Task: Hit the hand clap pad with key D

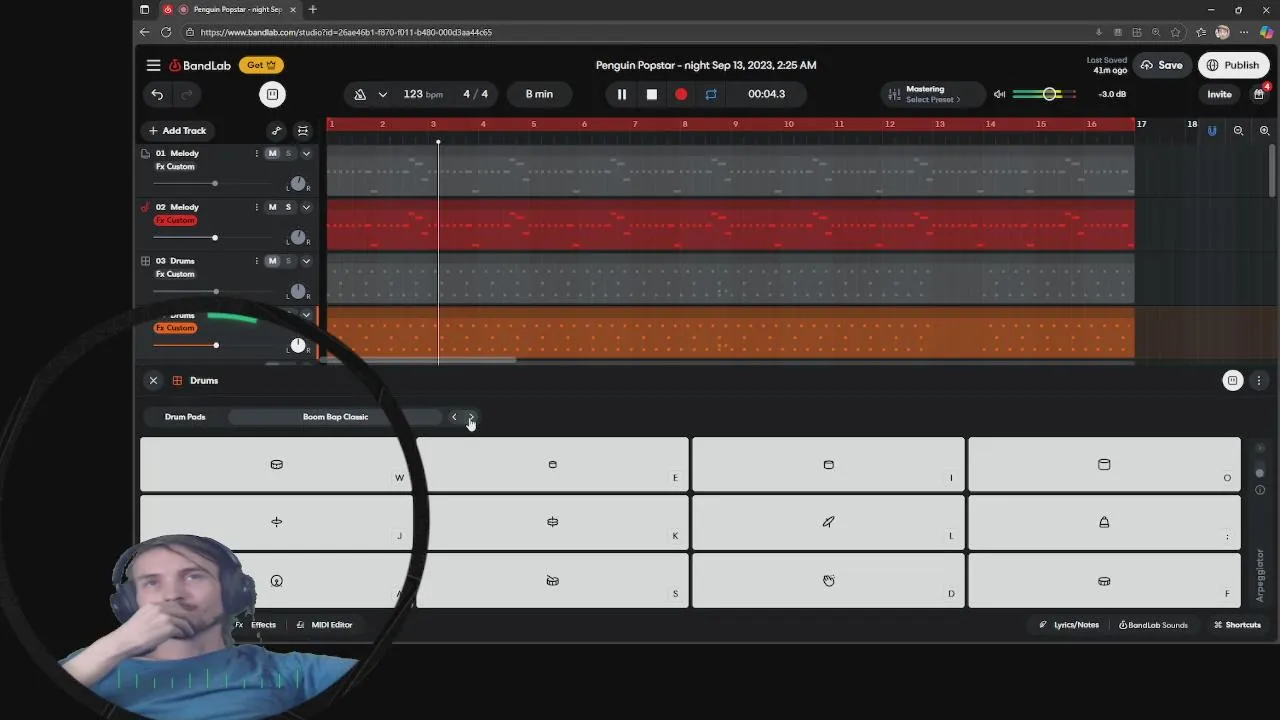Action: 828,580
